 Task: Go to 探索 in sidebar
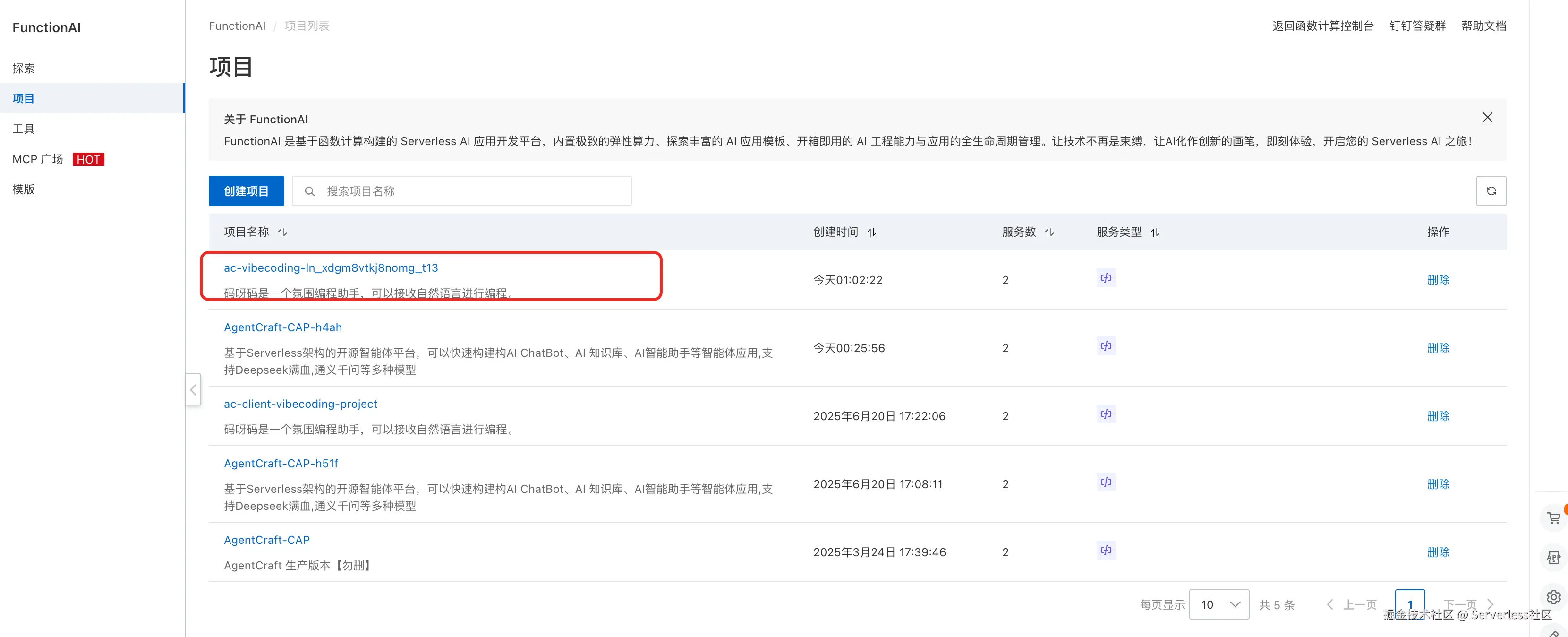click(24, 68)
